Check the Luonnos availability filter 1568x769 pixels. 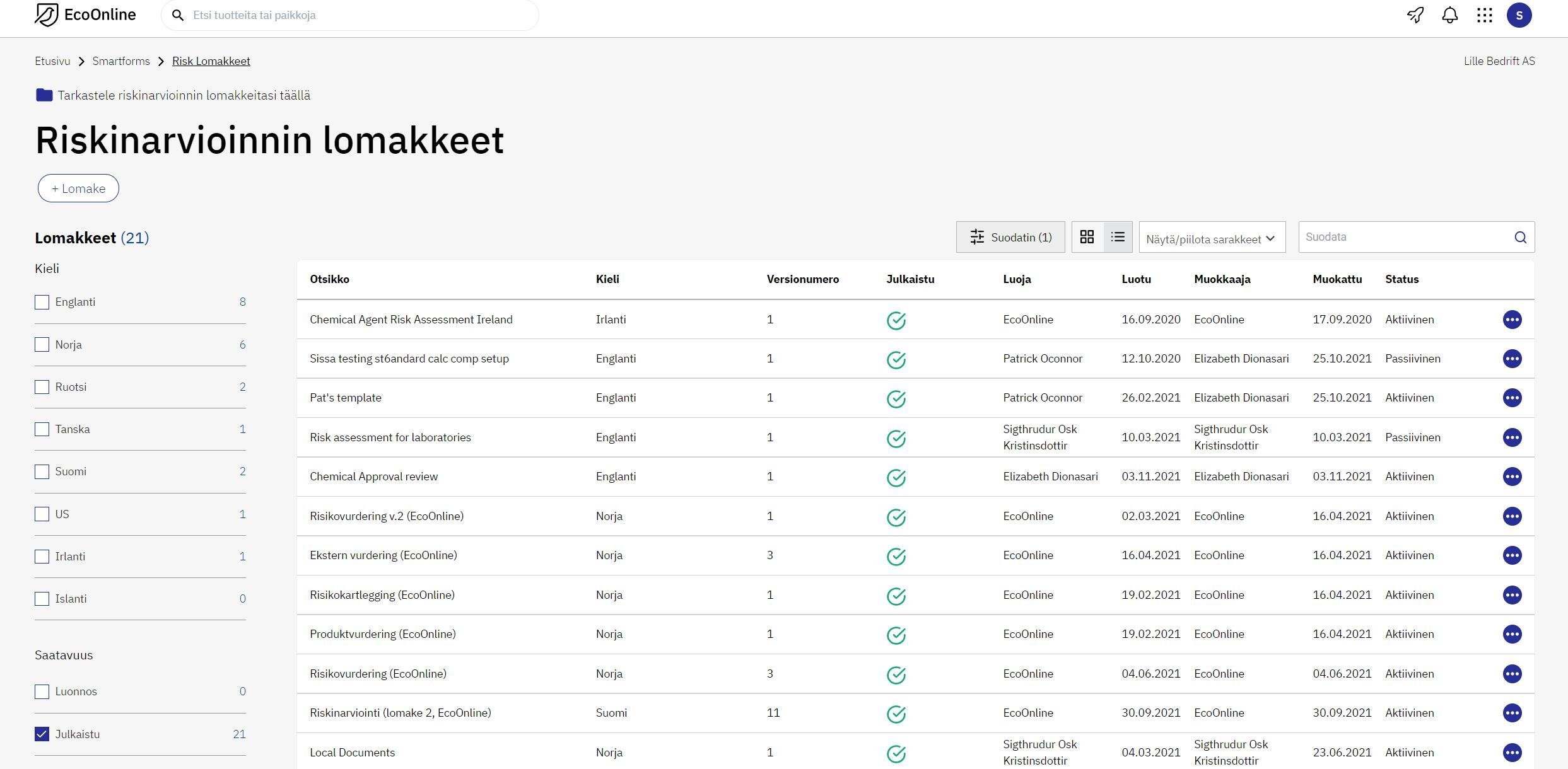click(x=42, y=691)
